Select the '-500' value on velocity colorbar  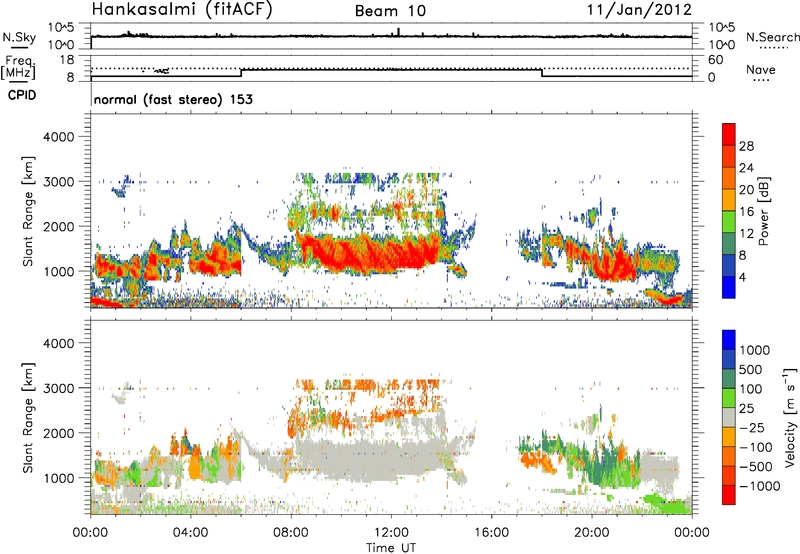(756, 466)
